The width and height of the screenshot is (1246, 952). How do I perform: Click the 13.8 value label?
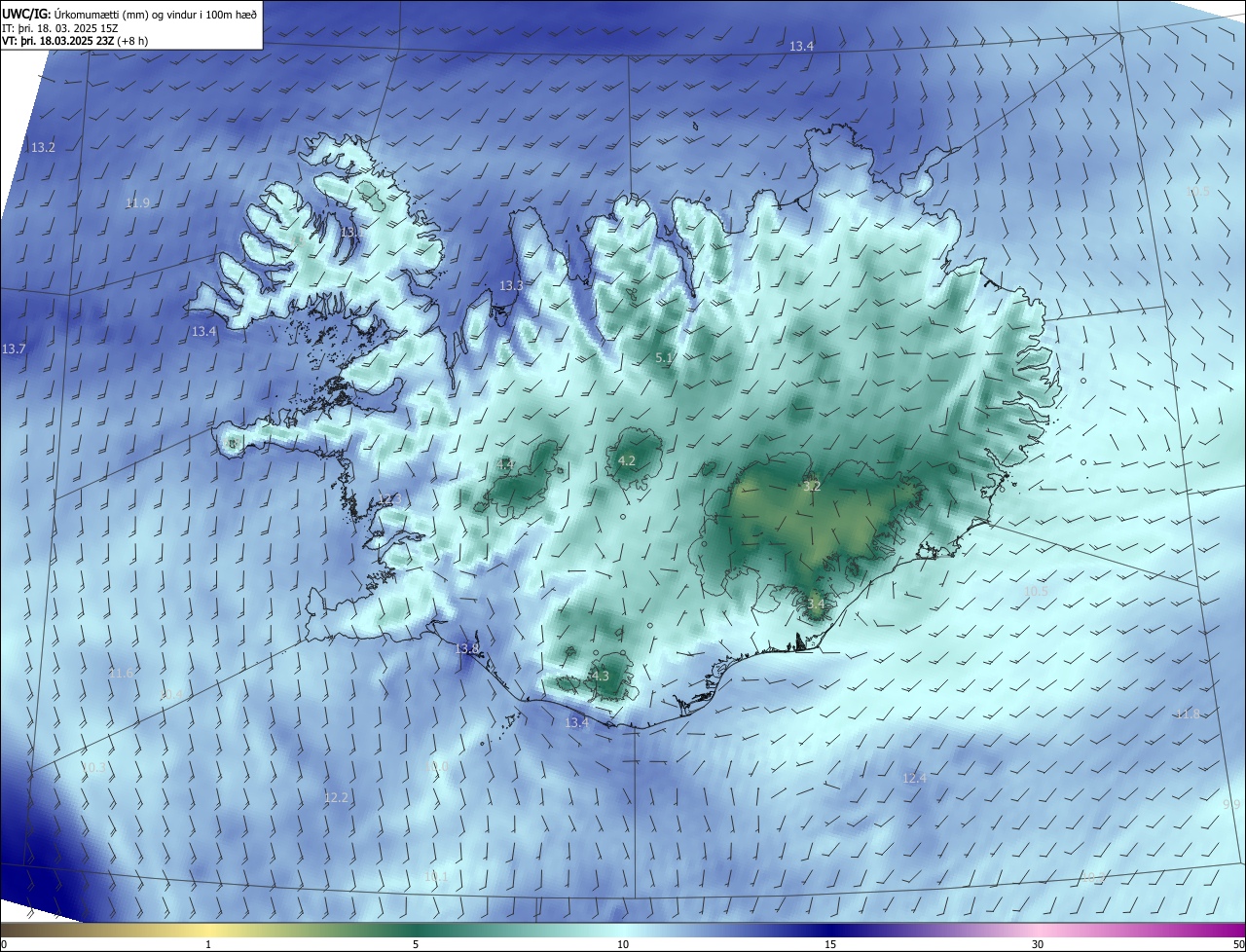pos(467,648)
